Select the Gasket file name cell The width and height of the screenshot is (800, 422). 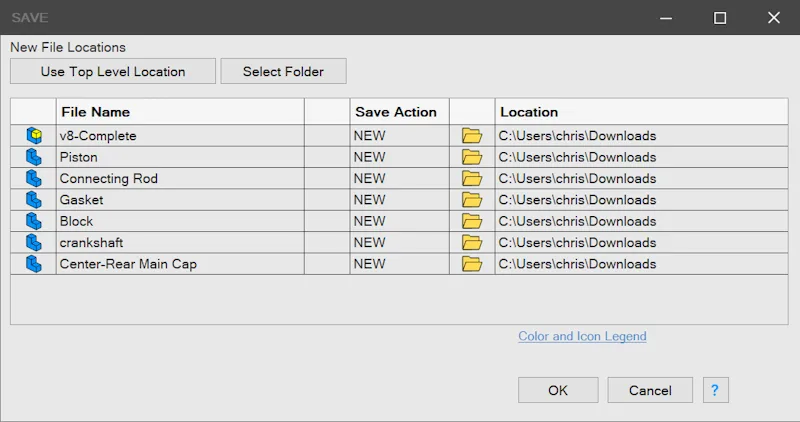tap(180, 200)
